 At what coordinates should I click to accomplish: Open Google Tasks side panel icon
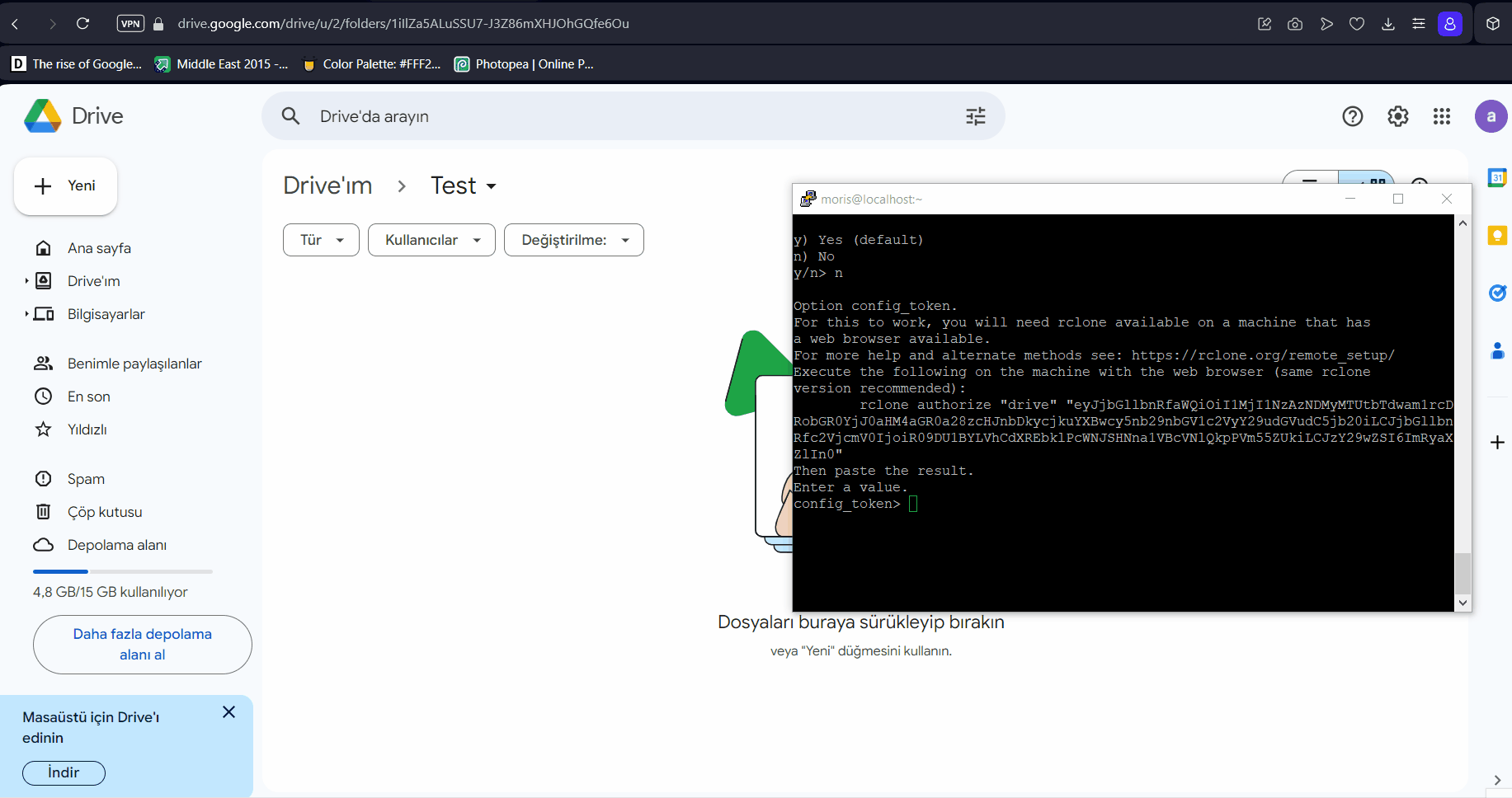(x=1496, y=293)
